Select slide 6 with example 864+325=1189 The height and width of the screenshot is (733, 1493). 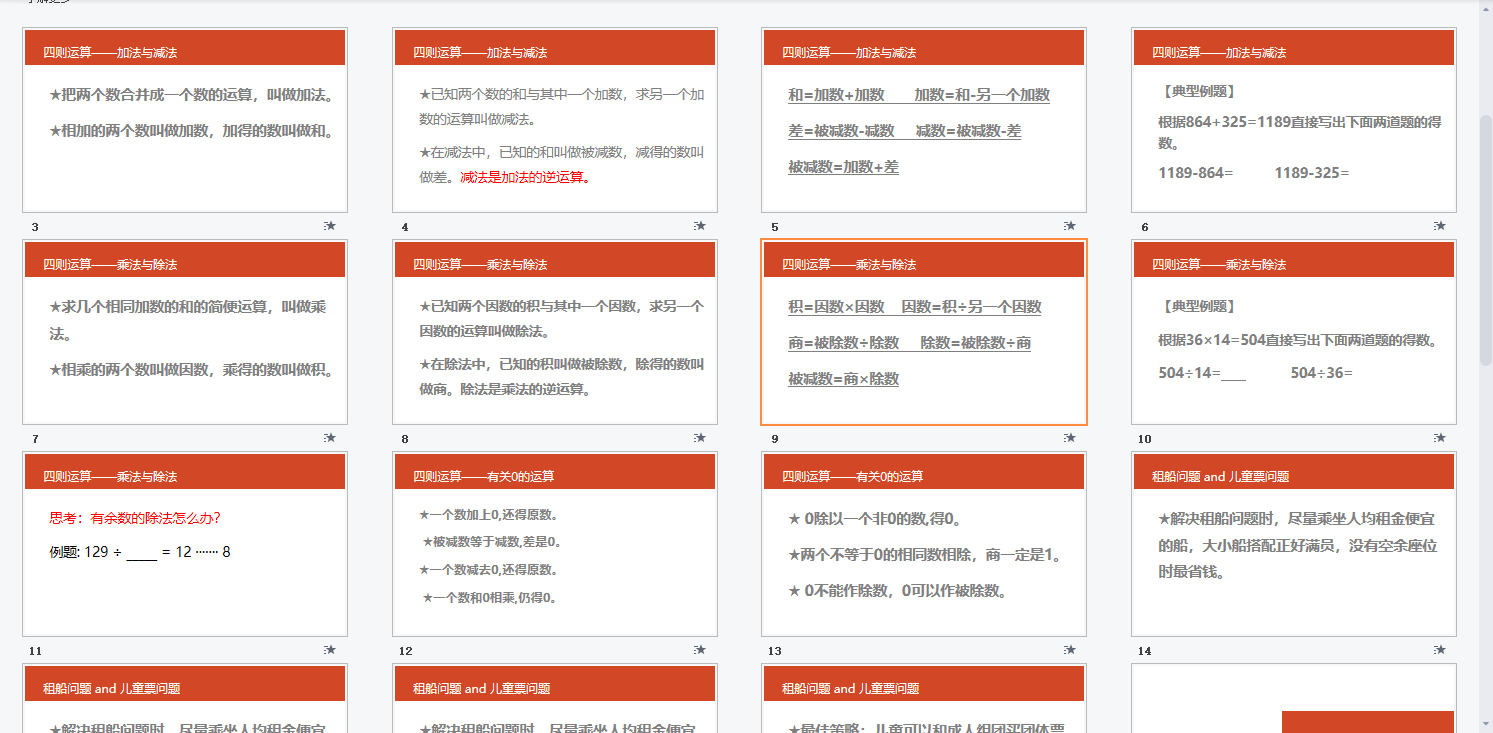pyautogui.click(x=1294, y=120)
